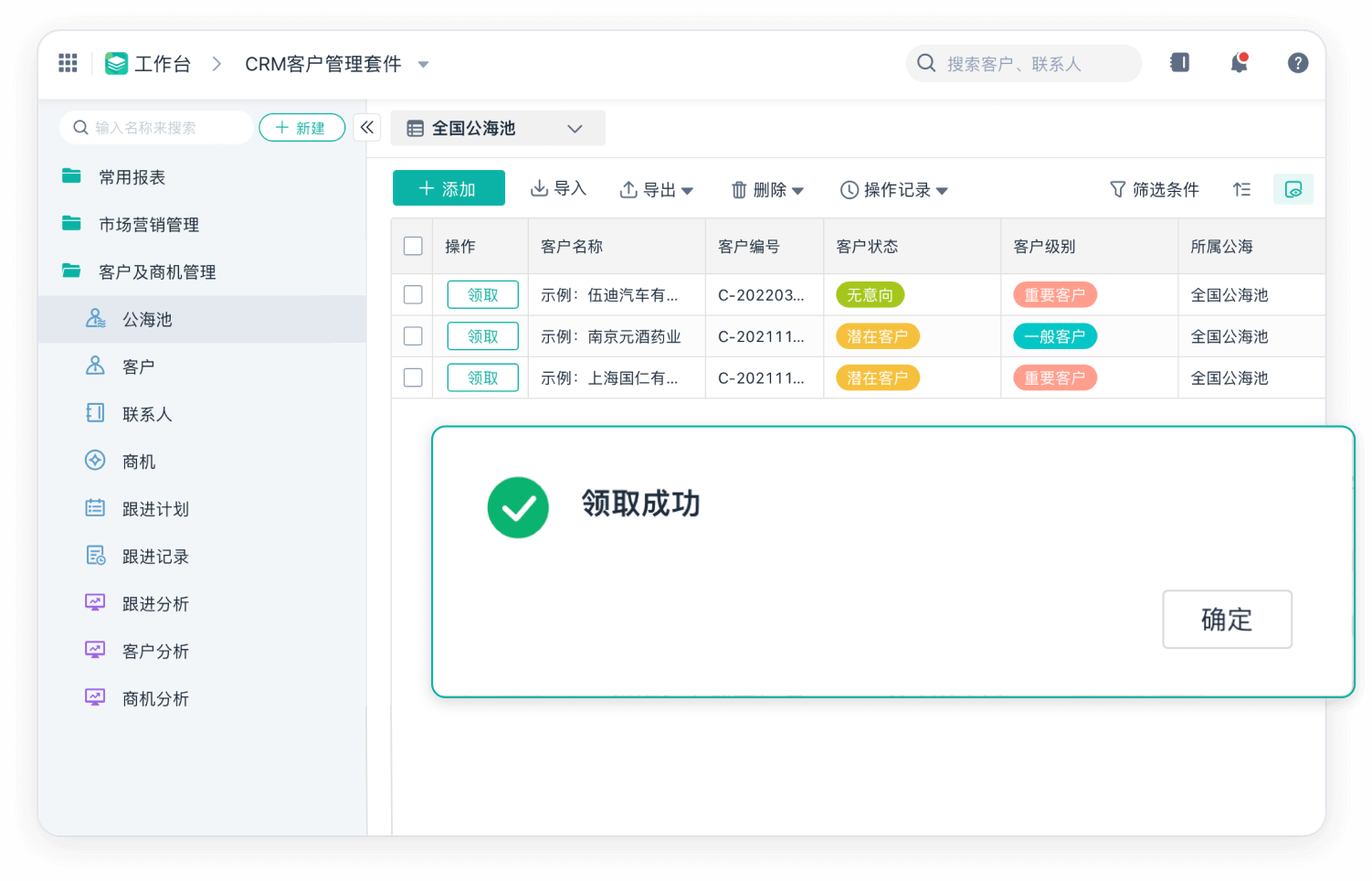
Task: Open the help question mark icon
Action: (1297, 63)
